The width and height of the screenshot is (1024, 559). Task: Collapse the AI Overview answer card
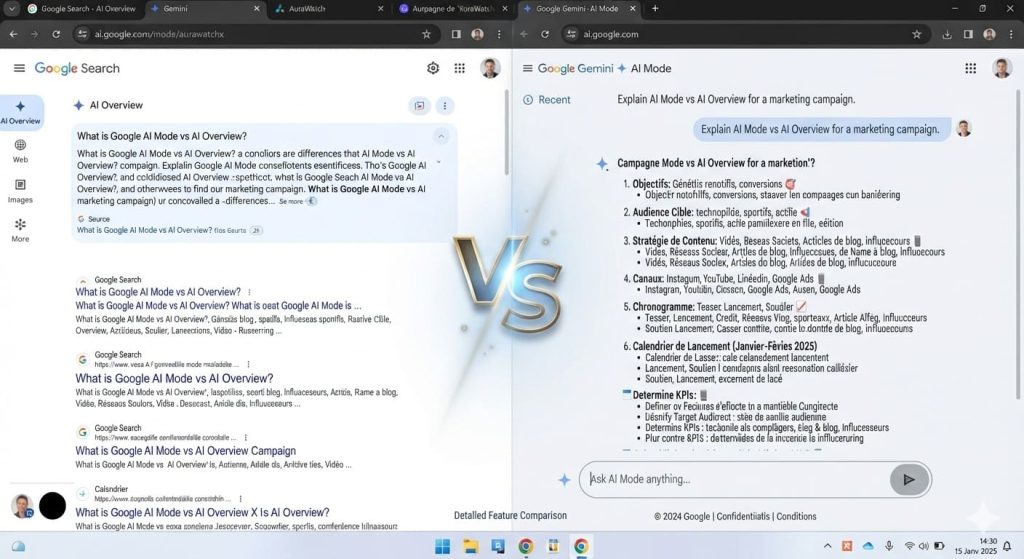click(441, 136)
